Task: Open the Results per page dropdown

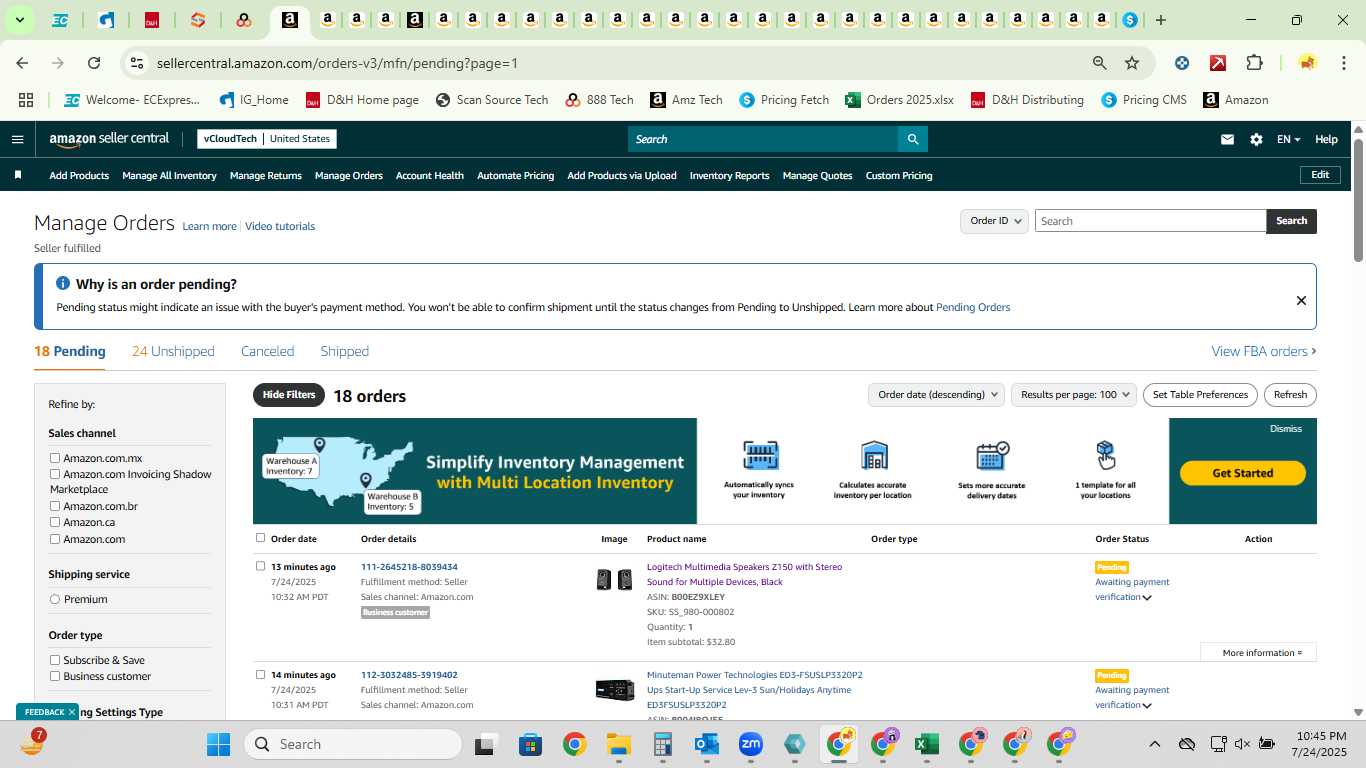Action: (x=1074, y=395)
